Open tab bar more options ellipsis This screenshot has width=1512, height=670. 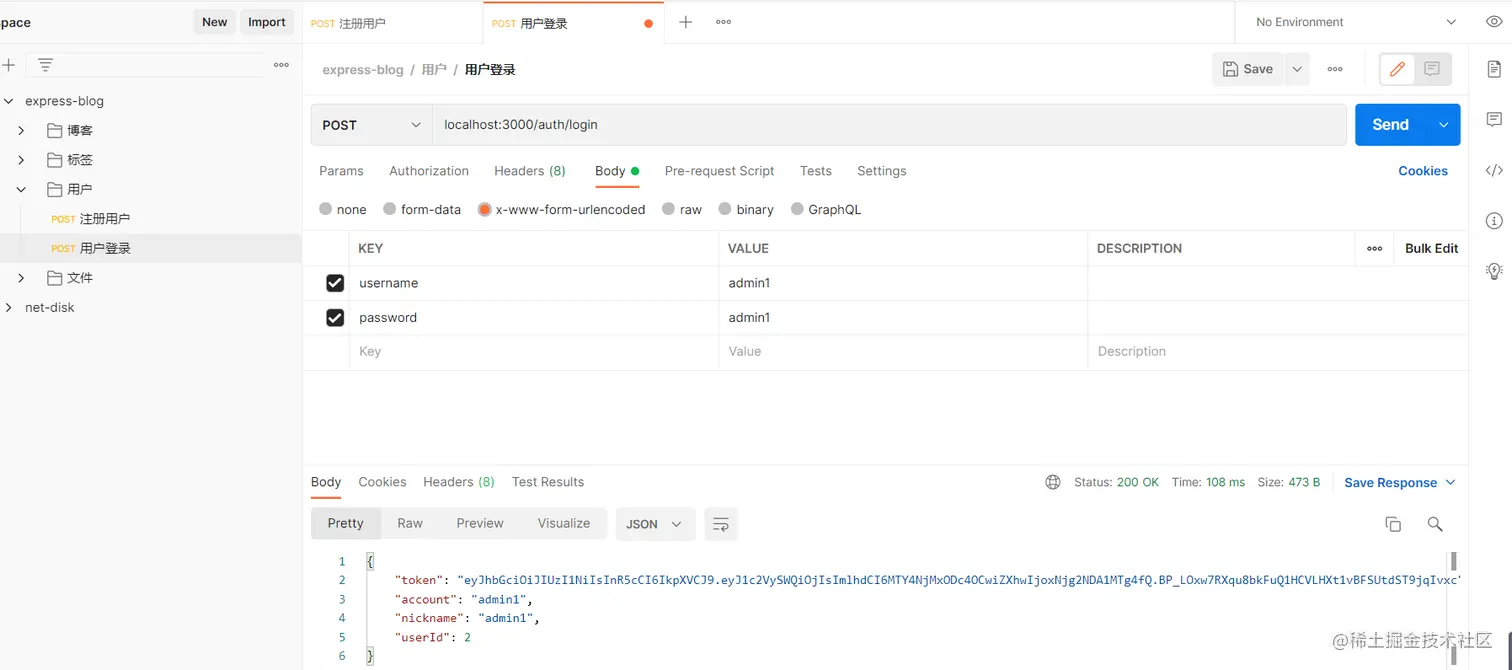723,22
